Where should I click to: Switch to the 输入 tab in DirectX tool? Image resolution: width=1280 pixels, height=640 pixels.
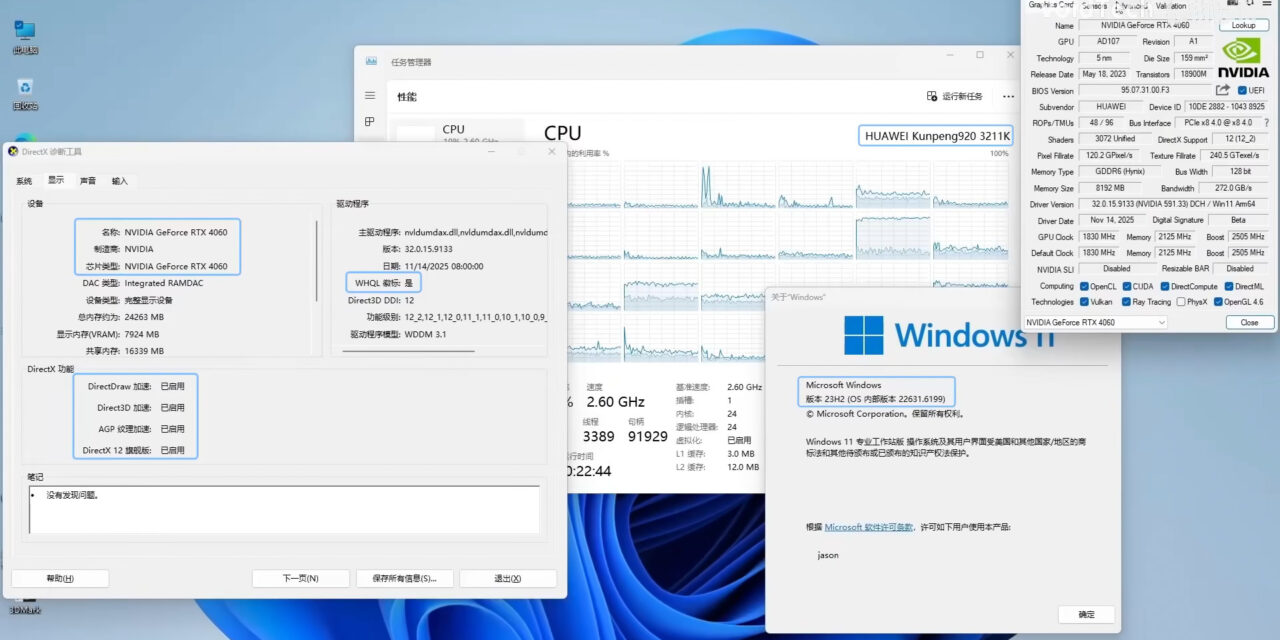120,181
